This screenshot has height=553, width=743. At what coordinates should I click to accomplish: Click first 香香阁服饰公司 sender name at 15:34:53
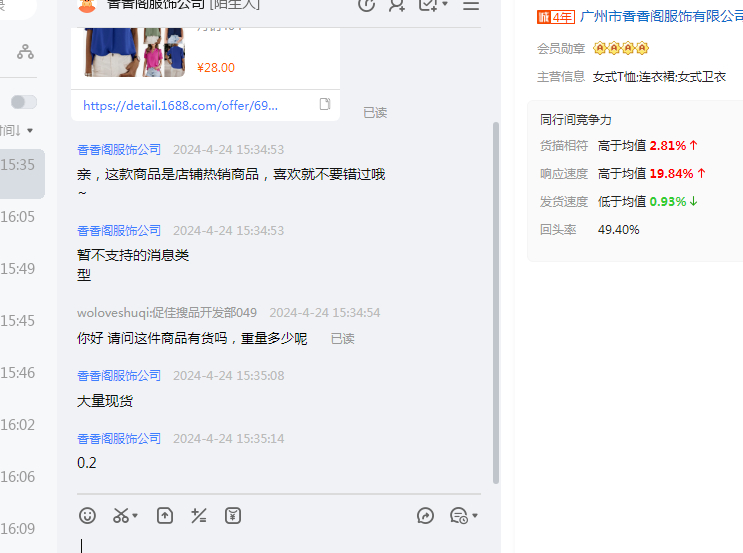coord(119,150)
